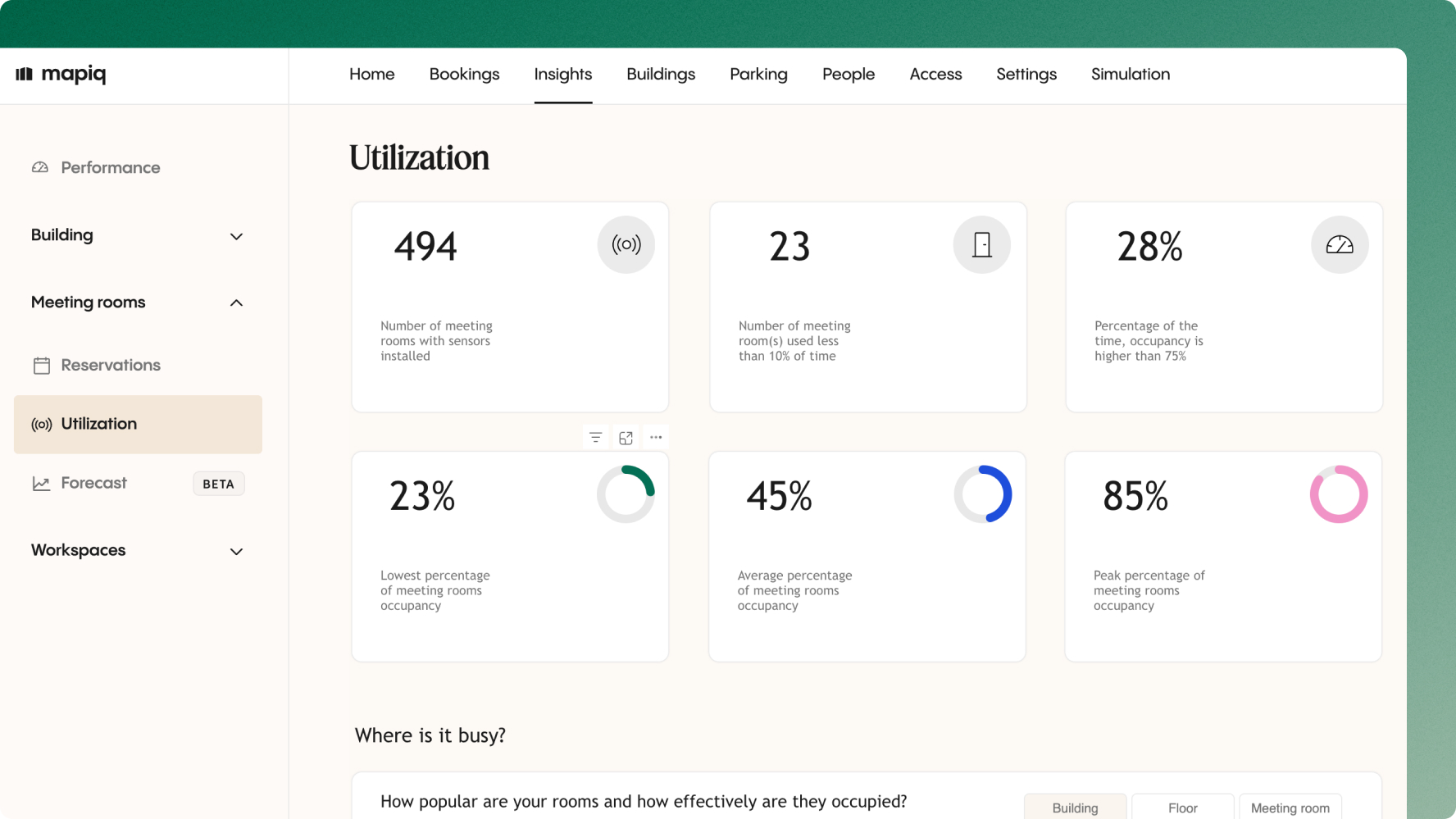Image resolution: width=1456 pixels, height=819 pixels.
Task: Select Utilization in the sidebar
Action: pos(138,424)
